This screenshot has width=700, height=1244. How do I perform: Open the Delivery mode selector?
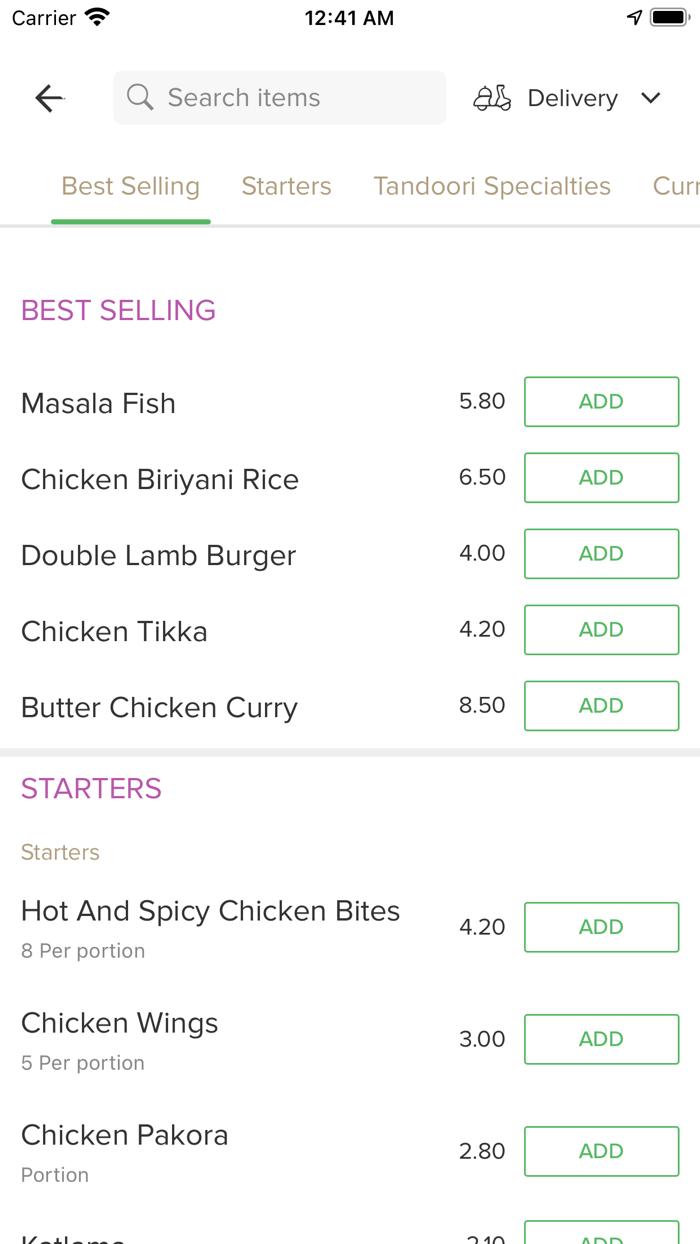567,98
